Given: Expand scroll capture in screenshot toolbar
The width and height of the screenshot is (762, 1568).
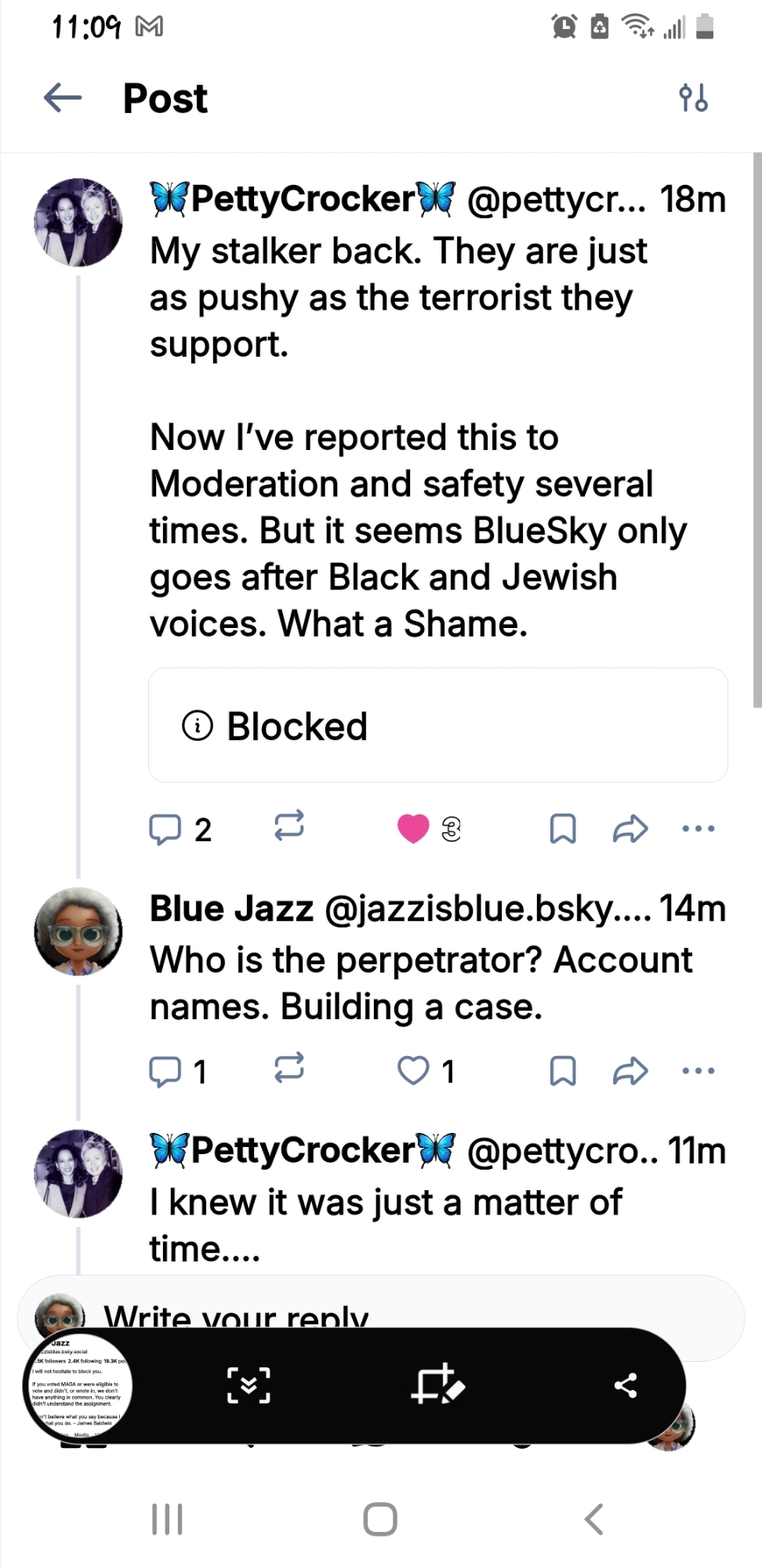Looking at the screenshot, I should tap(249, 1386).
